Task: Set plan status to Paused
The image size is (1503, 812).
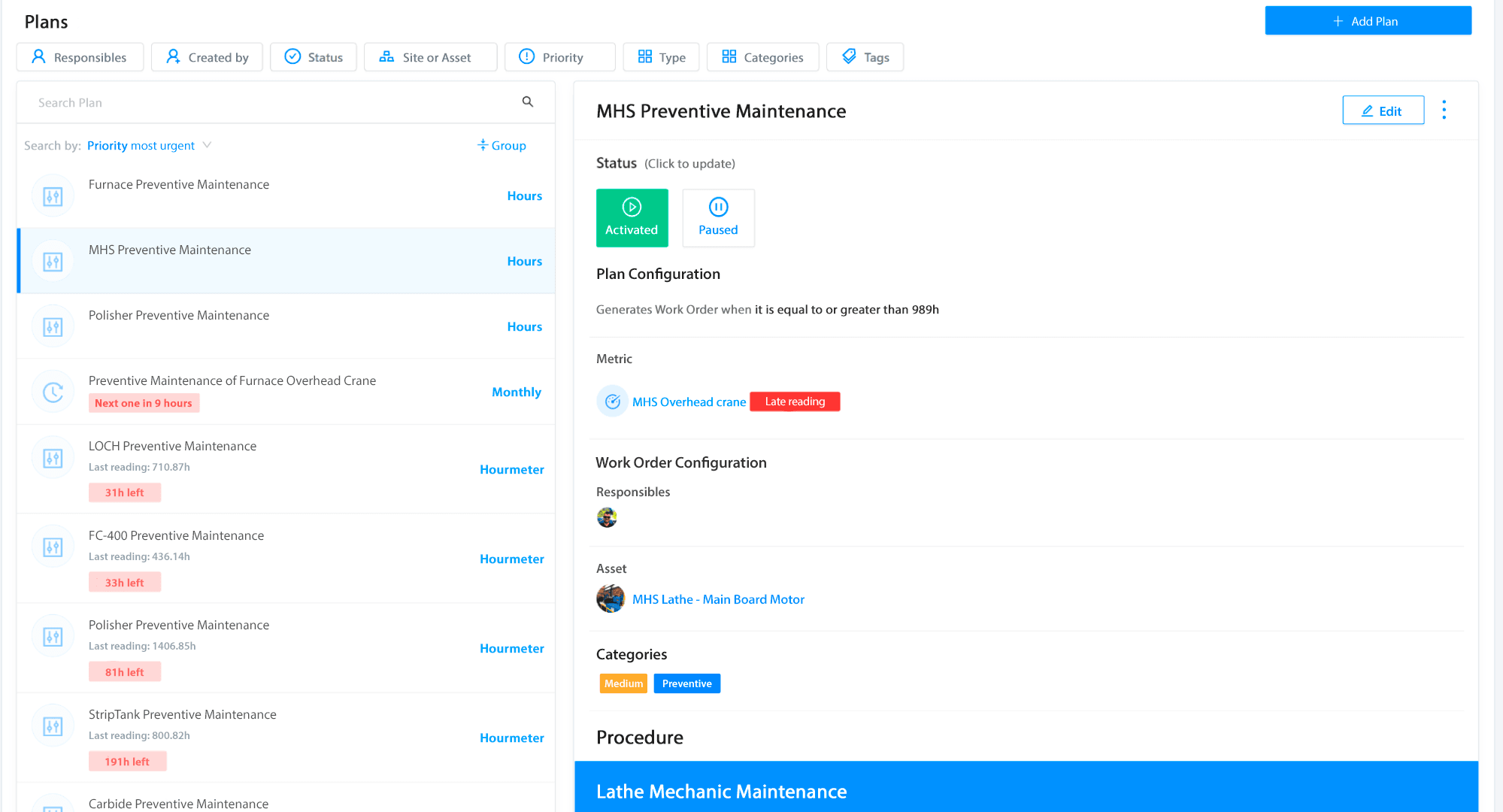Action: coord(718,217)
